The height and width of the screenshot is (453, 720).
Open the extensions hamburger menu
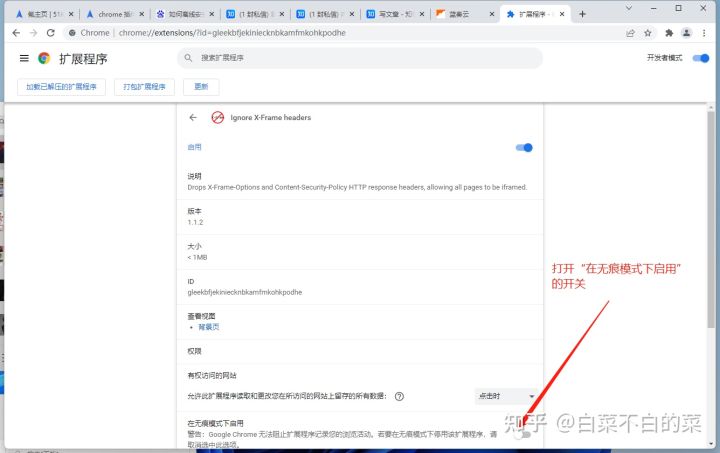pos(24,58)
